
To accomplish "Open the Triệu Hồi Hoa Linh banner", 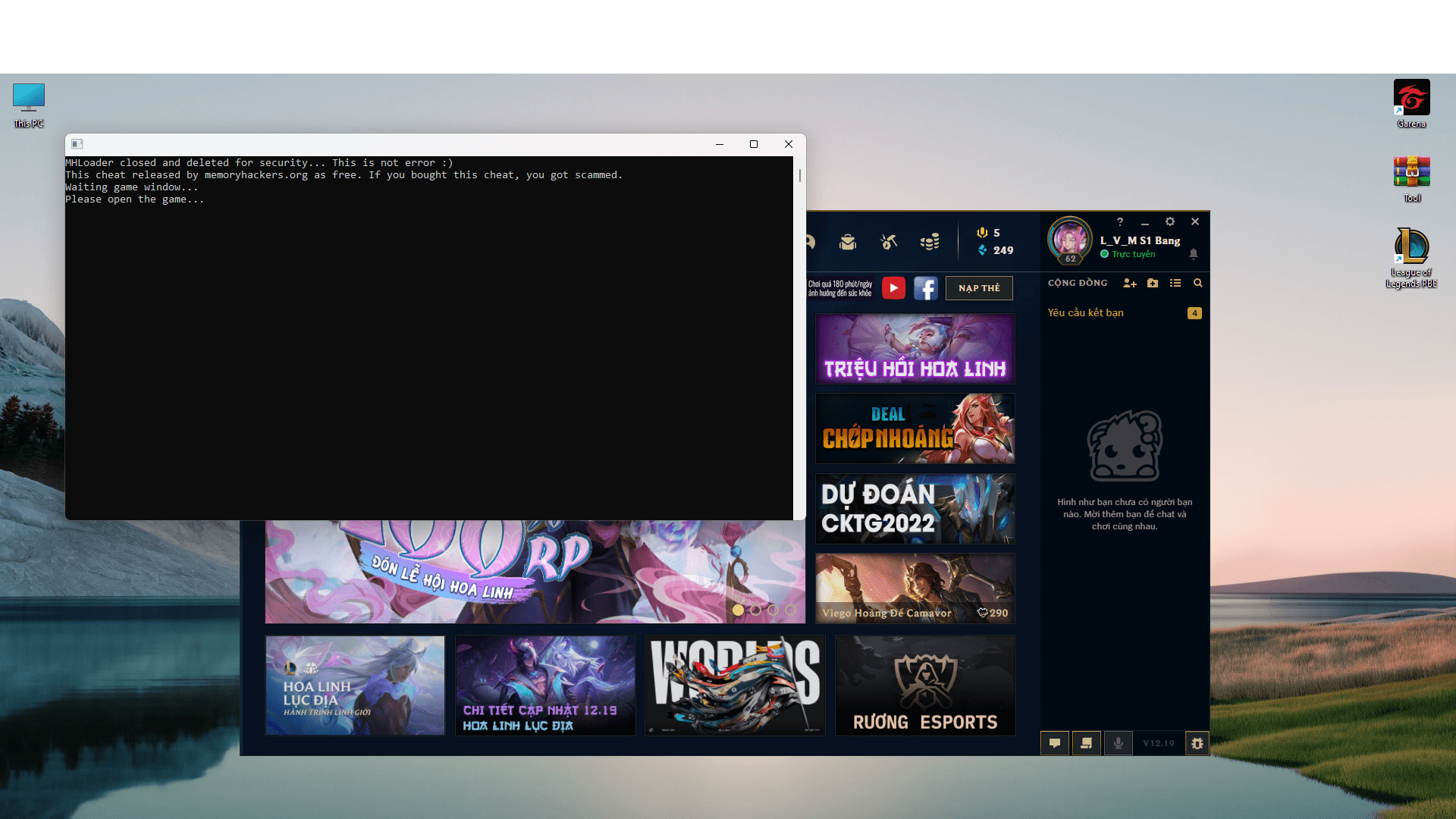I will [915, 349].
